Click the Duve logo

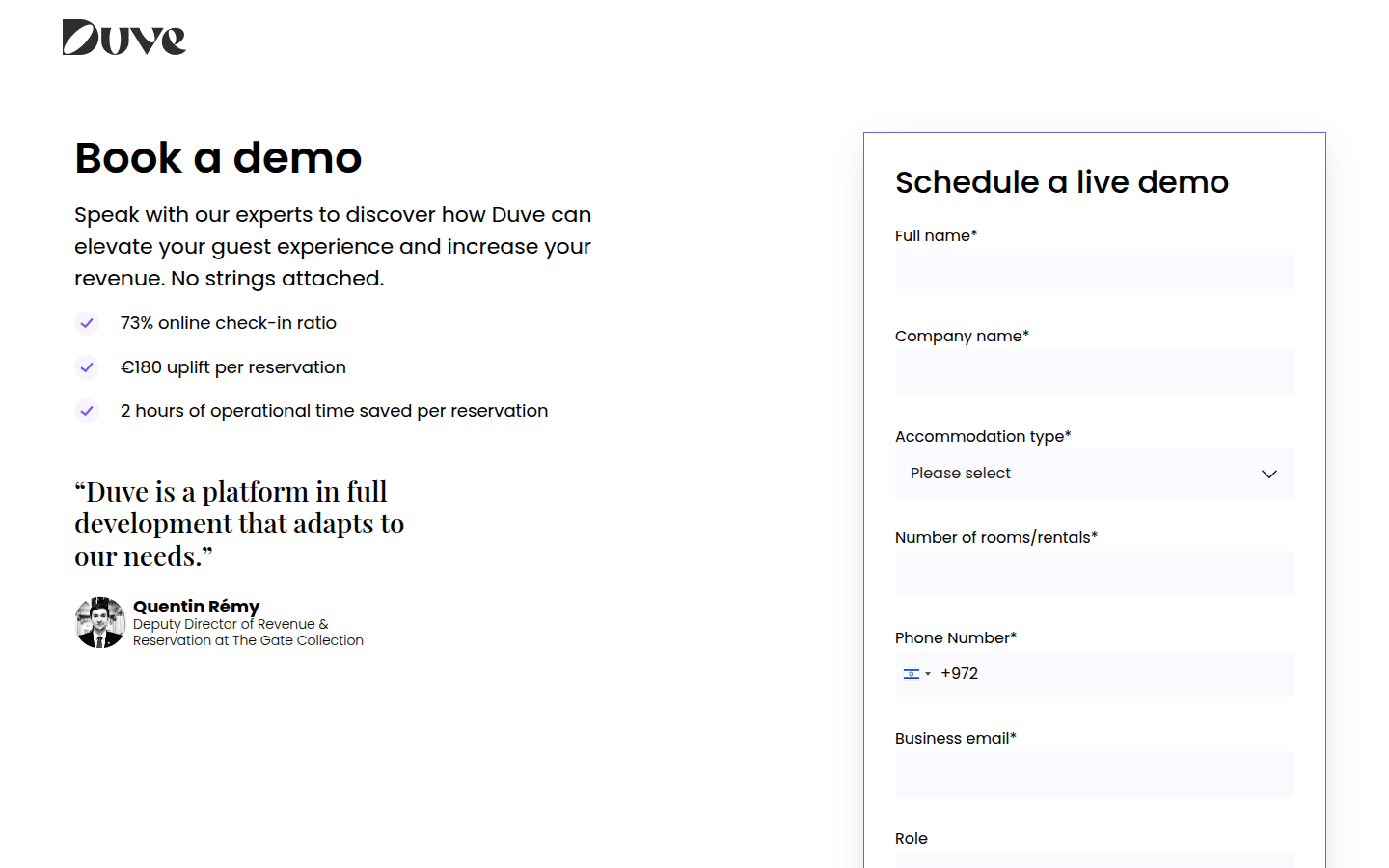[x=124, y=38]
